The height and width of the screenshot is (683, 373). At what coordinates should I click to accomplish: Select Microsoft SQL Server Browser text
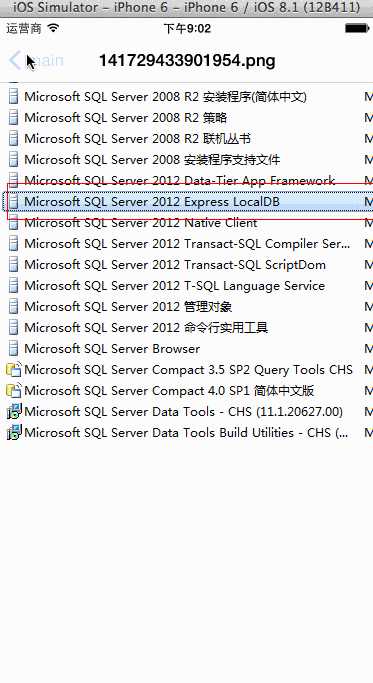coord(112,348)
